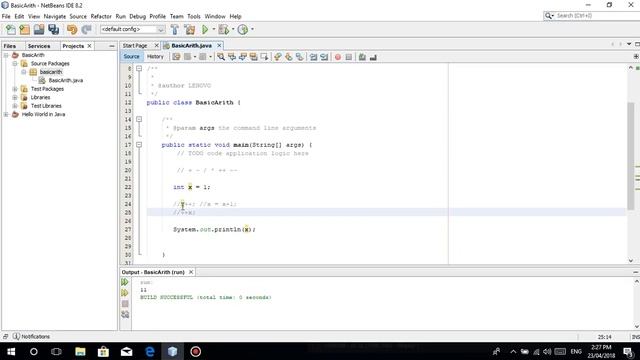Collapse the header comment fold at top
This screenshot has height=360, width=640.
(x=139, y=68)
